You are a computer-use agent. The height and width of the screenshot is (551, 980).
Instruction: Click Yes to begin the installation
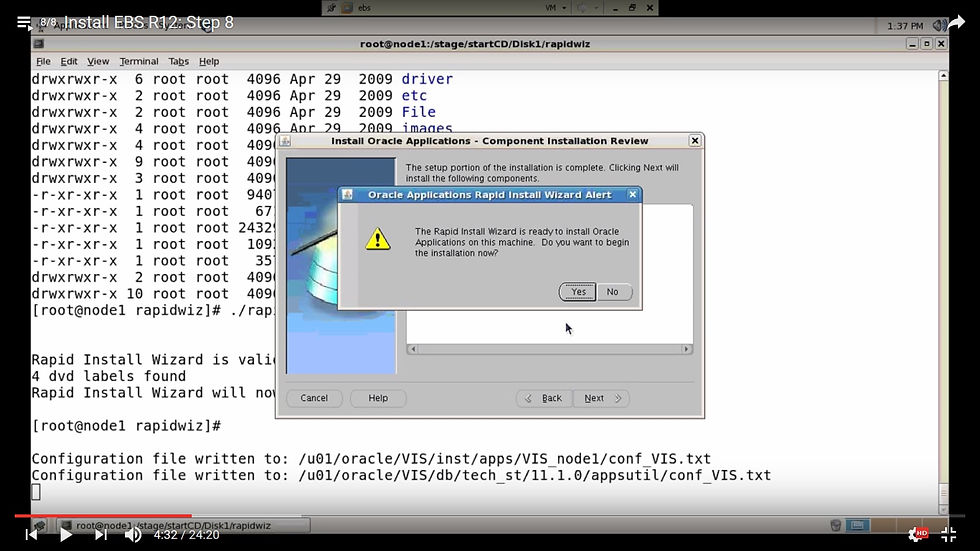[x=578, y=292]
